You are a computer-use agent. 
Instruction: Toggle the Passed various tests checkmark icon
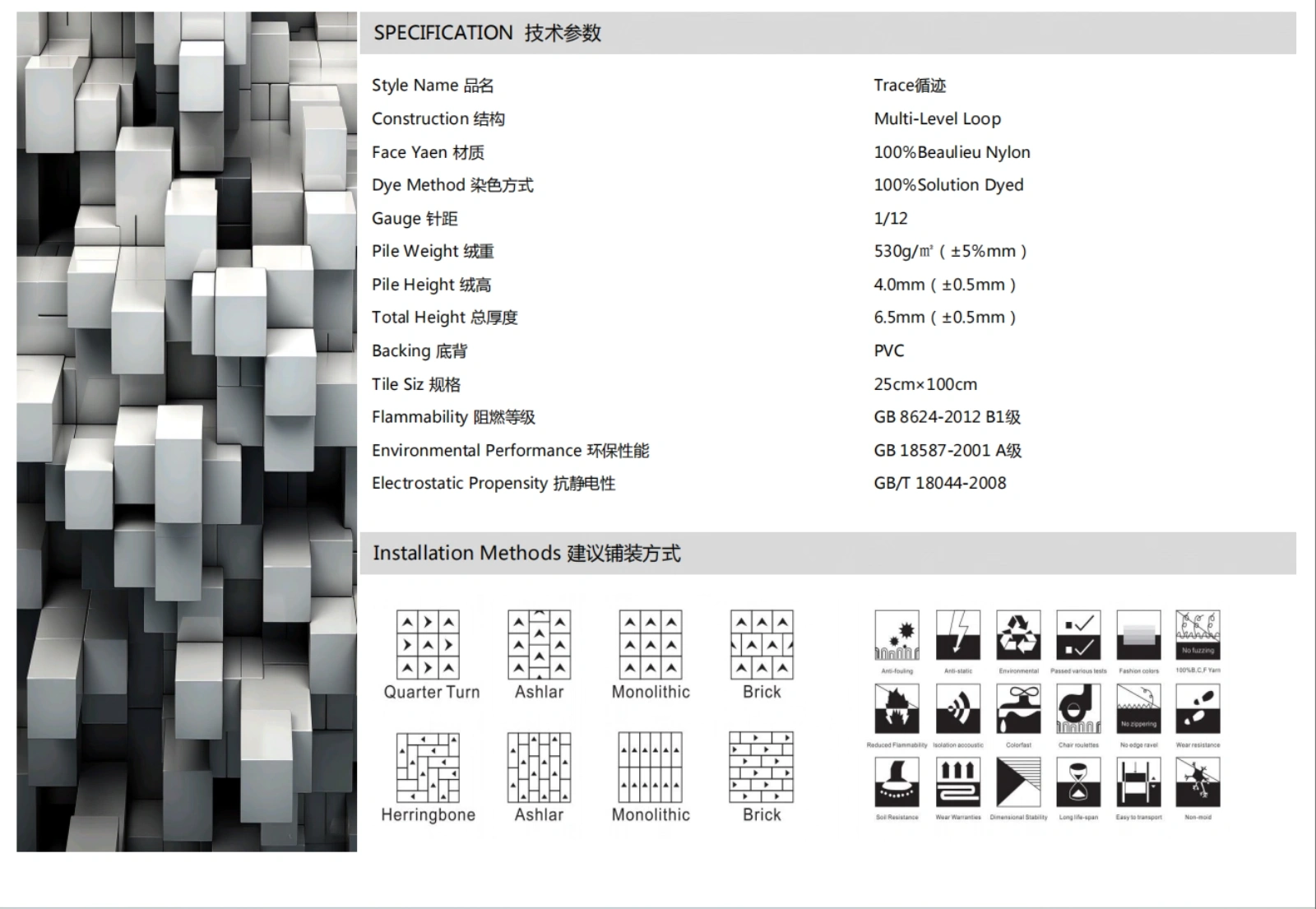(1078, 636)
